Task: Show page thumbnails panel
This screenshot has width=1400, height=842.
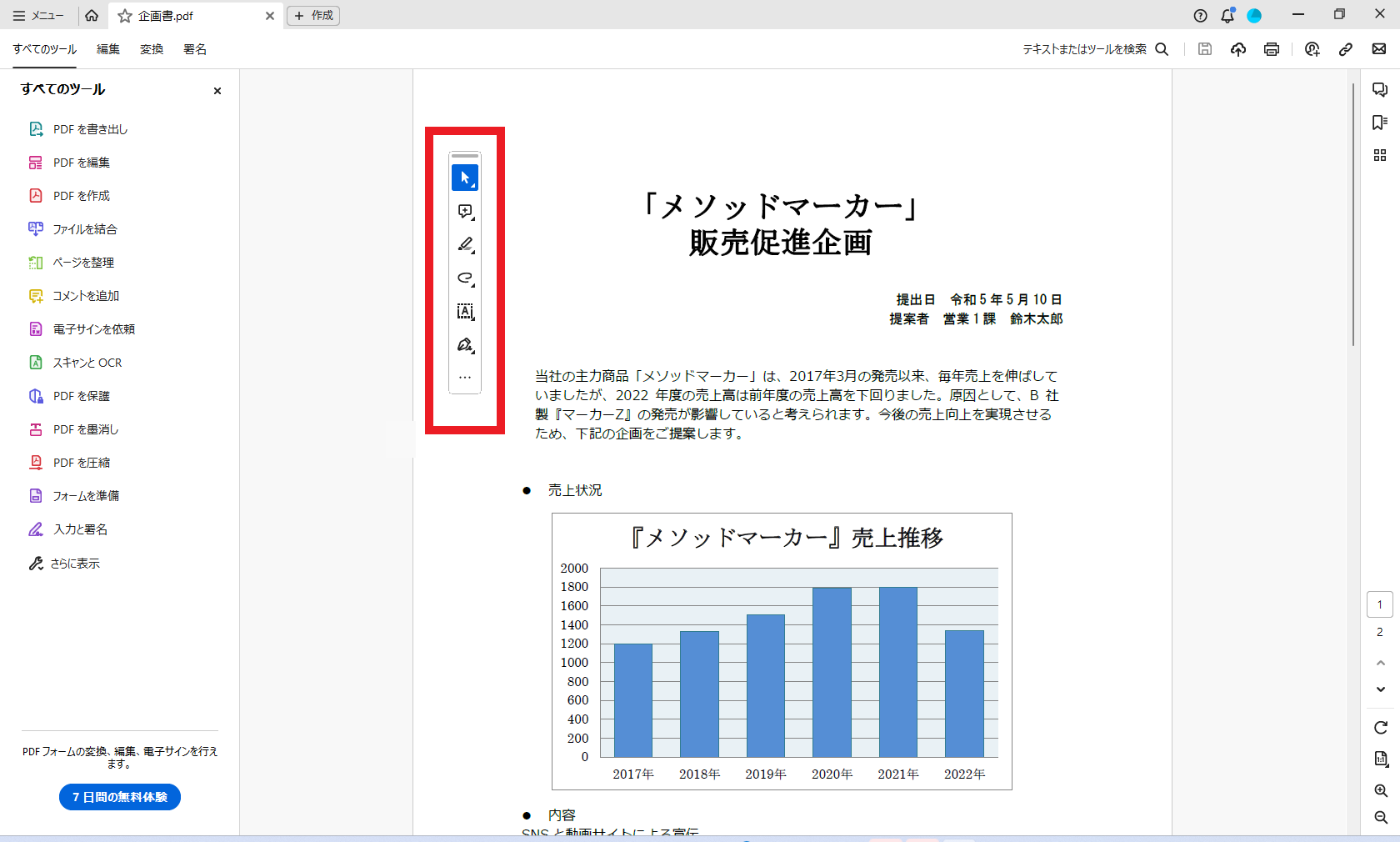Action: tap(1379, 155)
